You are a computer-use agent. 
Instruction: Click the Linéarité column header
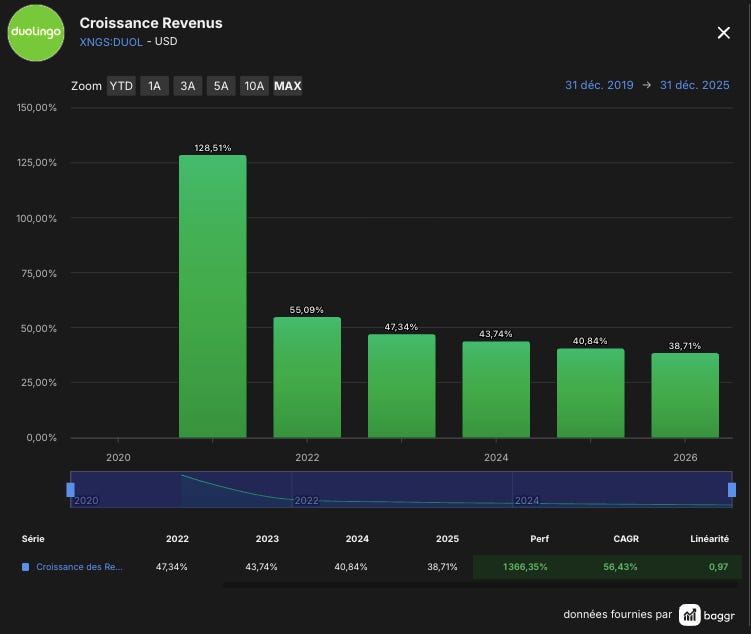click(x=709, y=539)
